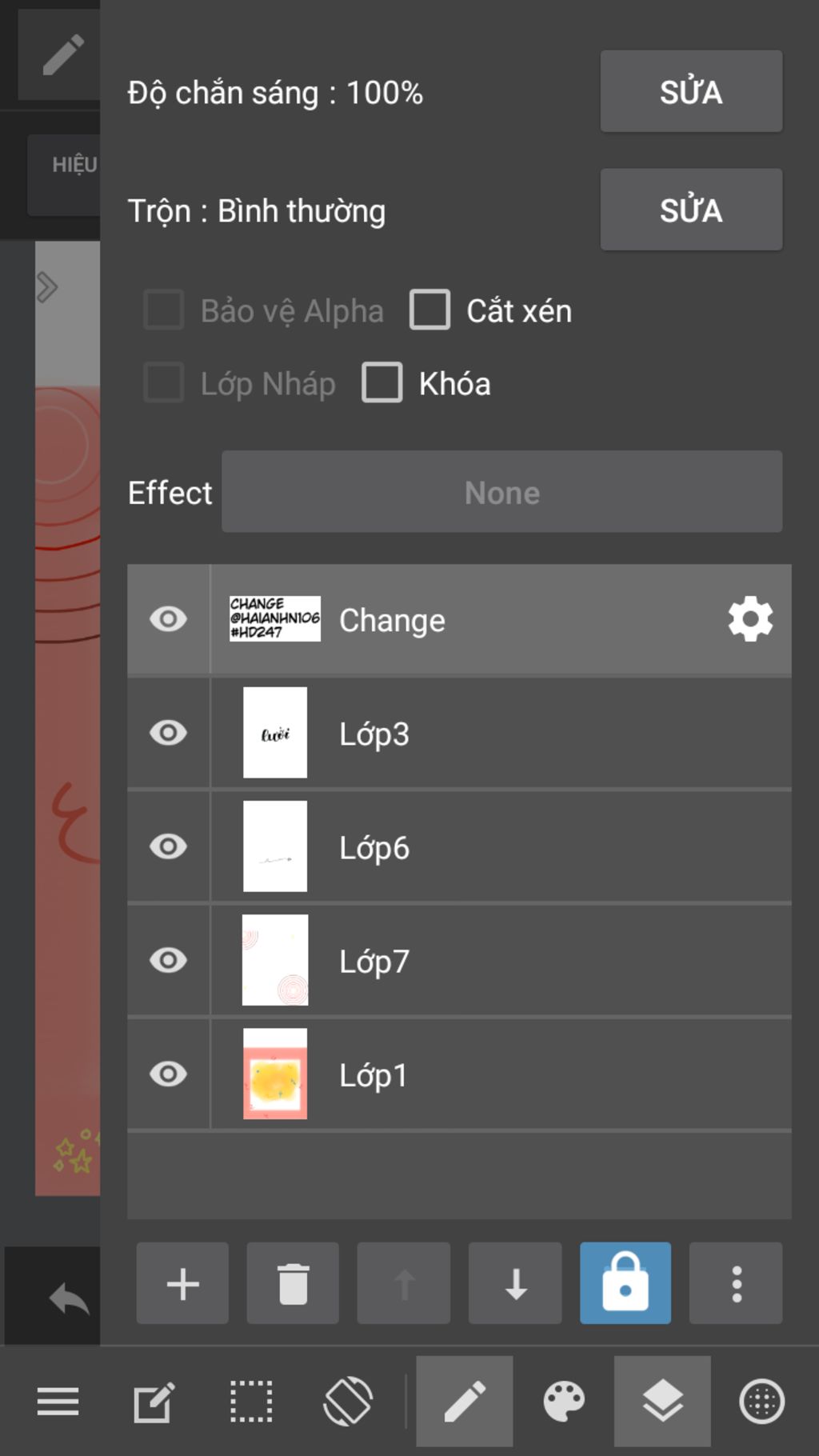Switch to the layers panel tab
Viewport: 819px width, 1456px height.
click(662, 1401)
